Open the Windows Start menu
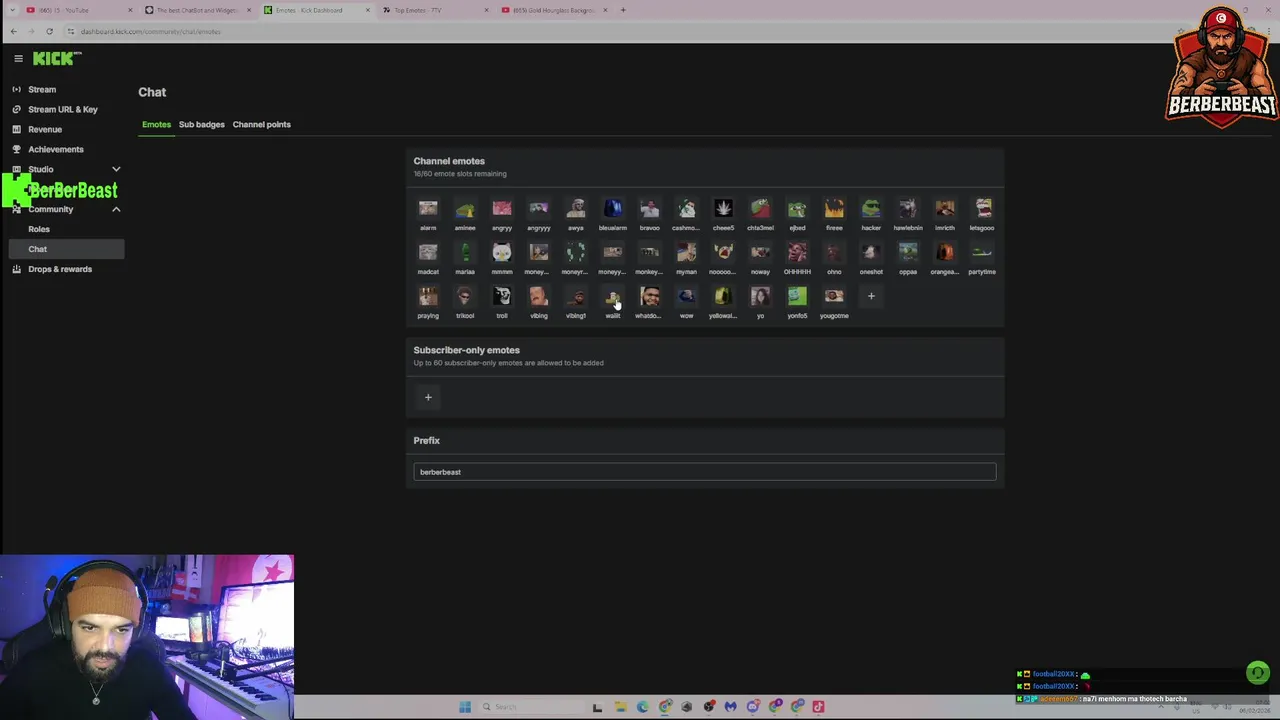Viewport: 1280px width, 720px height. pos(465,707)
